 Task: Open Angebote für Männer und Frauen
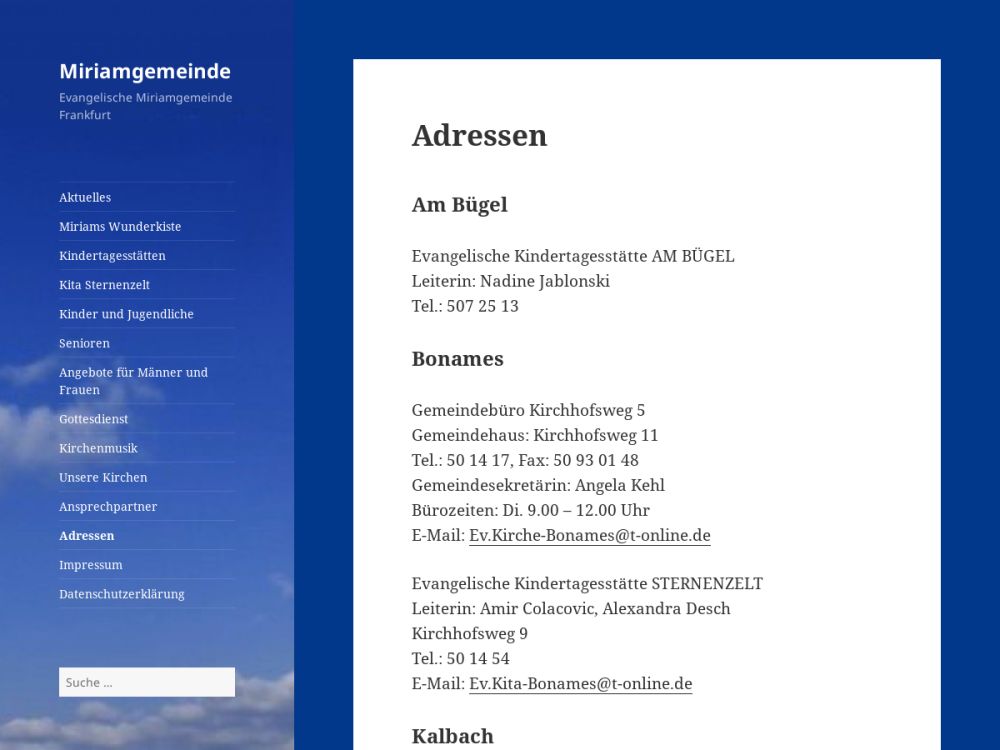(x=133, y=380)
